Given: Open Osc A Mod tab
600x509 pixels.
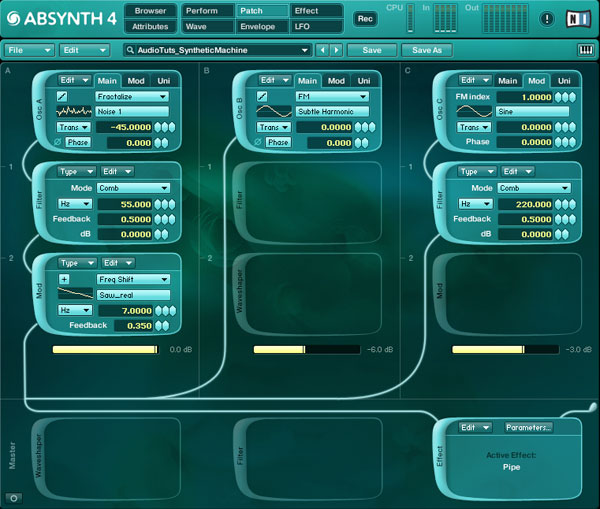Looking at the screenshot, I should [136, 81].
